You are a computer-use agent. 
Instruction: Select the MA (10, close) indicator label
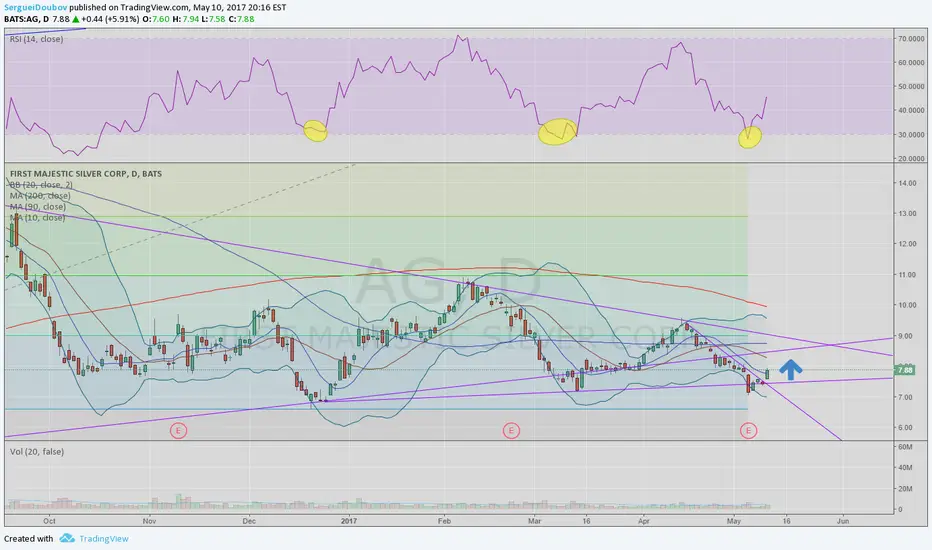(x=37, y=218)
